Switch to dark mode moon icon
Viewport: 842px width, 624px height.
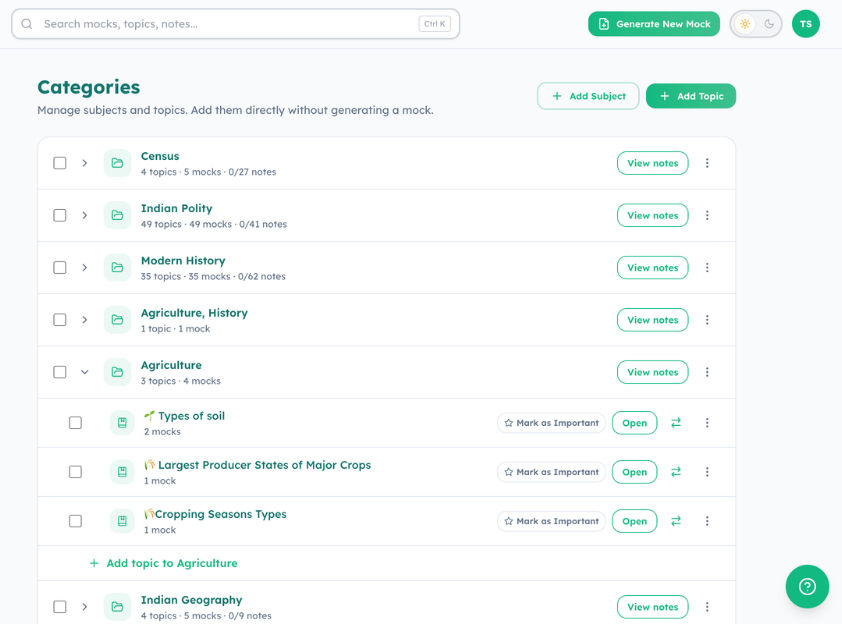click(x=769, y=24)
